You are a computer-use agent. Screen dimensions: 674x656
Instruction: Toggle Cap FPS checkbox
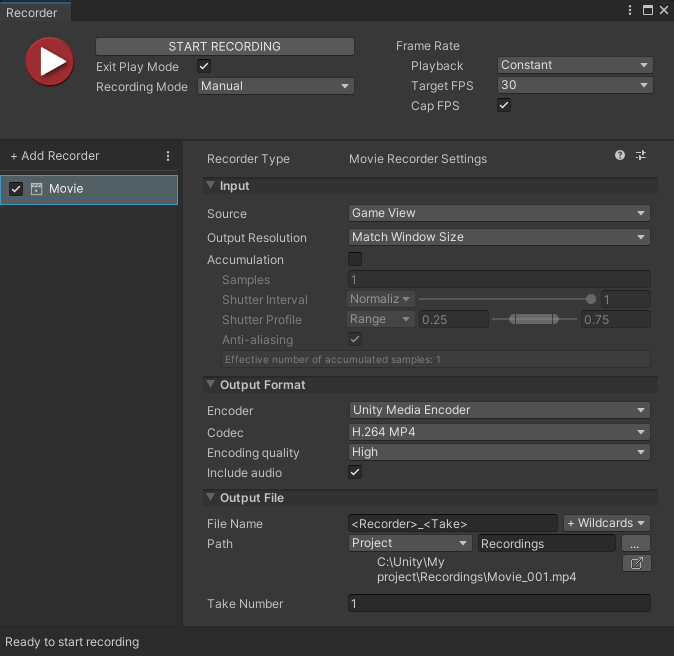pyautogui.click(x=504, y=105)
